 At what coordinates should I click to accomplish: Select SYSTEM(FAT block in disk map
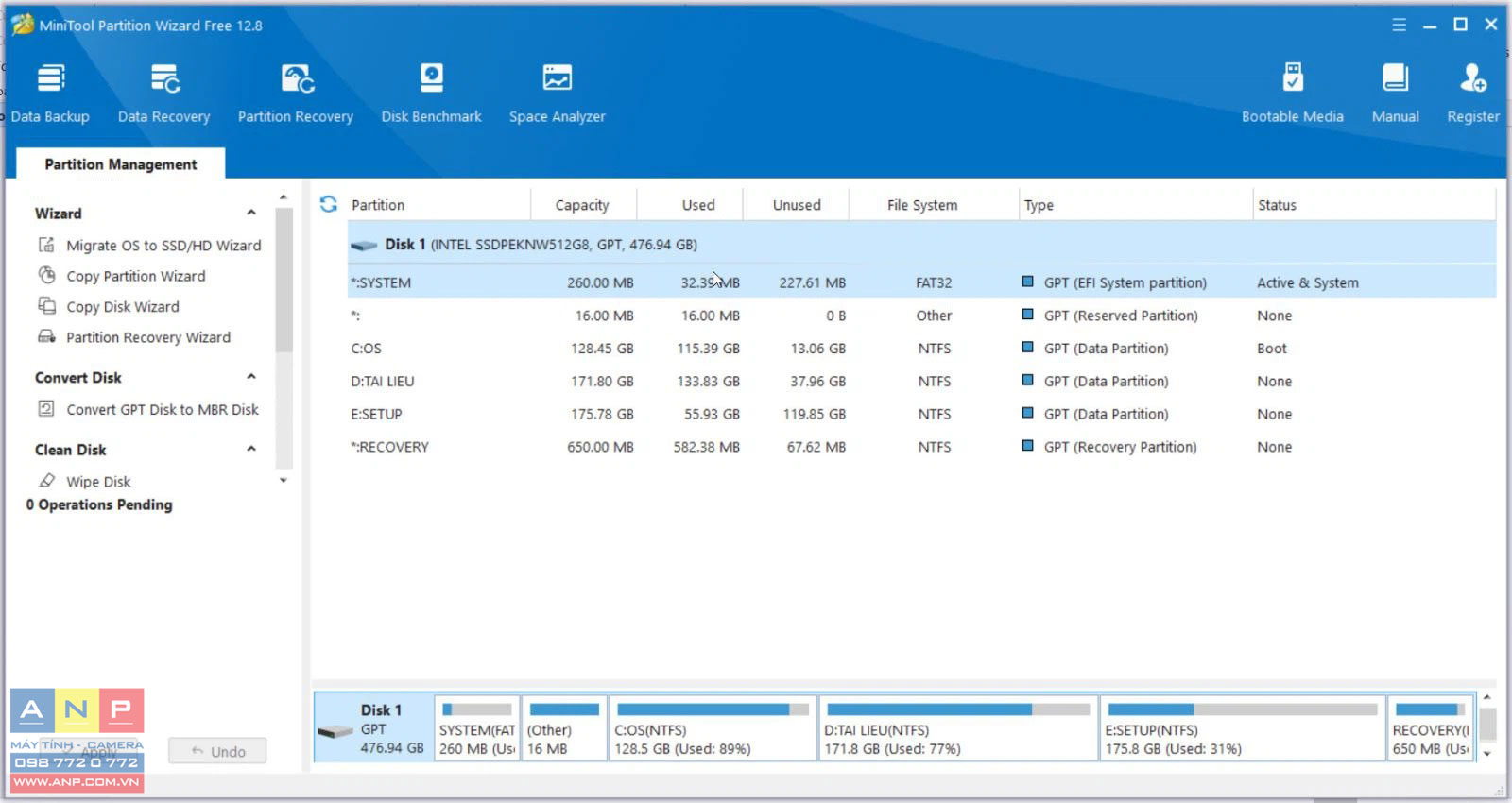(x=477, y=727)
